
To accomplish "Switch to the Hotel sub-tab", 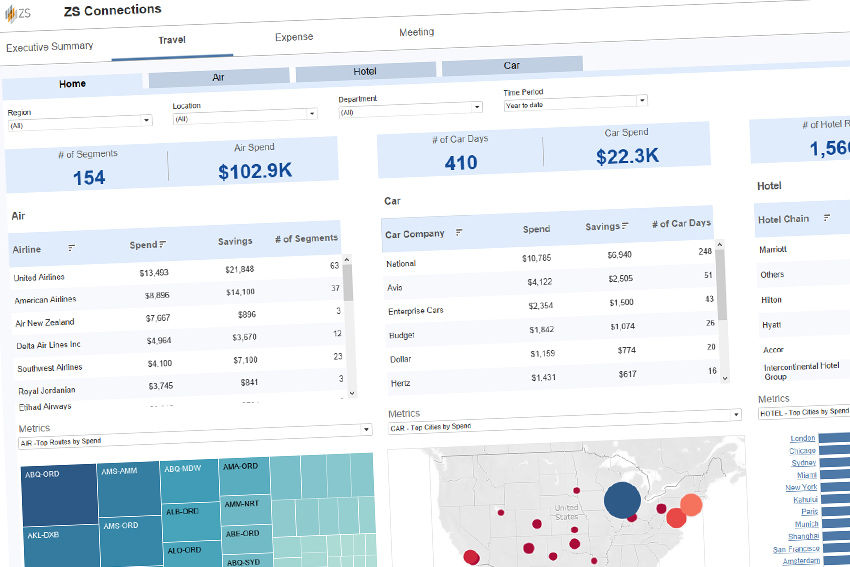I will coord(365,71).
